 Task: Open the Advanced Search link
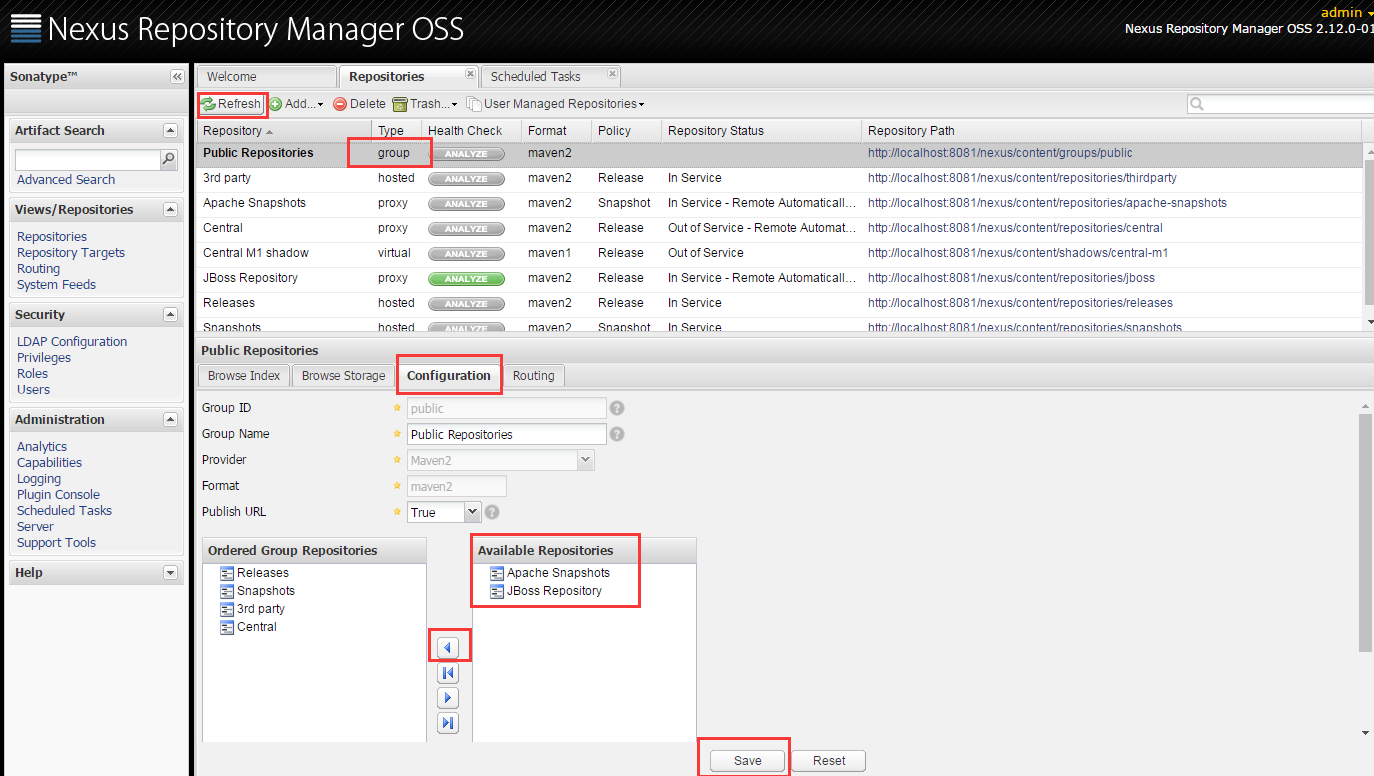click(x=66, y=180)
